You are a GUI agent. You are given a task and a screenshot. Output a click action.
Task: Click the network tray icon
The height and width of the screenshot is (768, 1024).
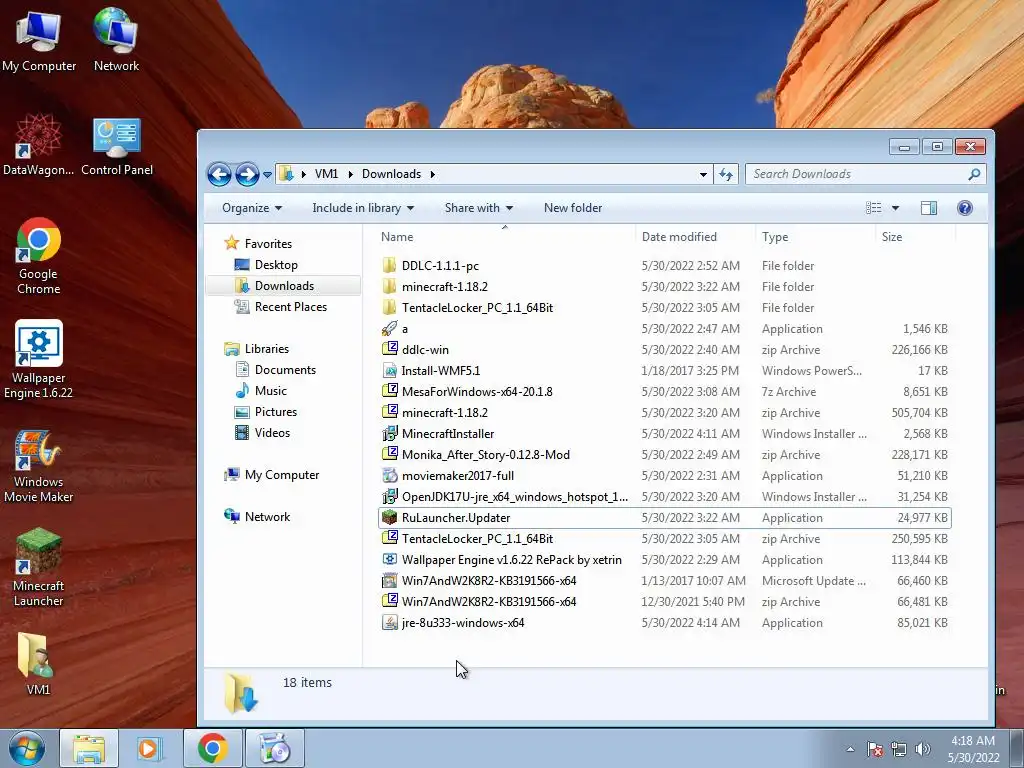click(x=899, y=749)
